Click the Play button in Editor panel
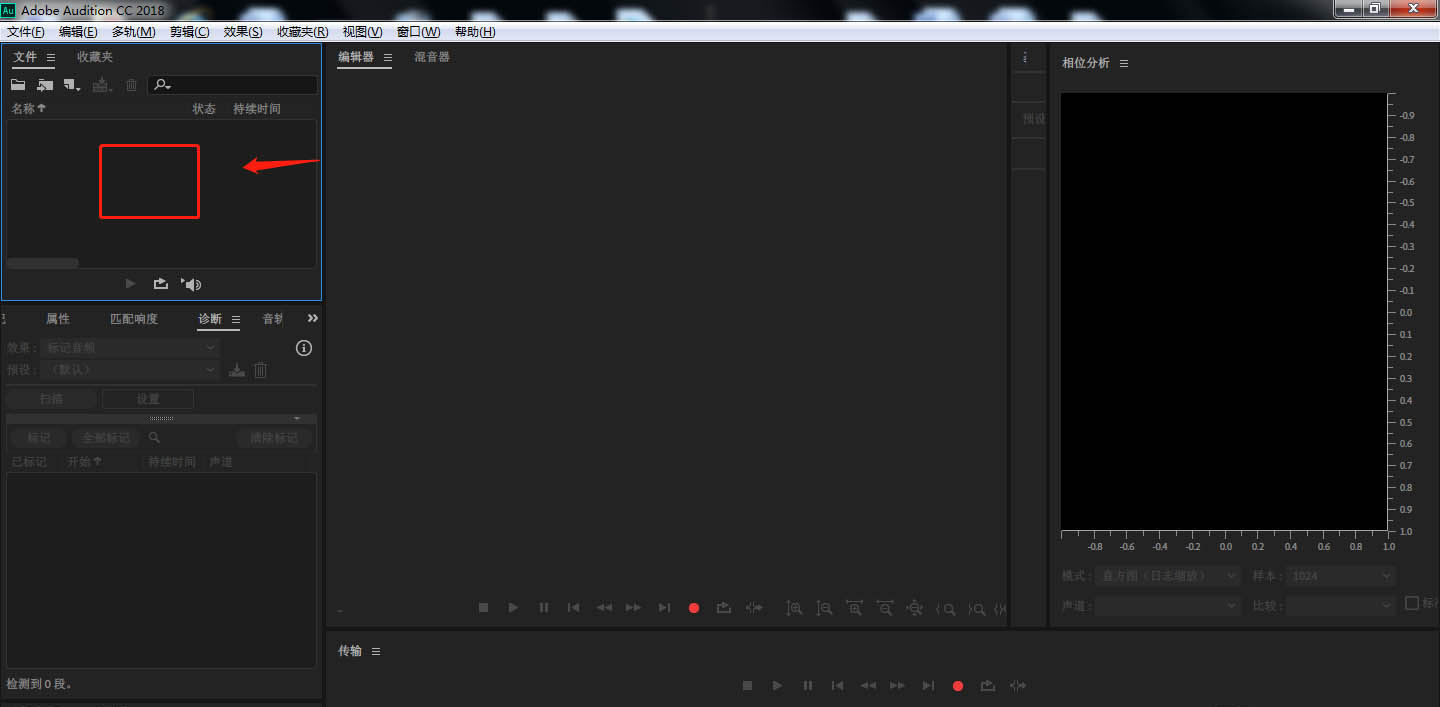This screenshot has height=707, width=1440. click(x=513, y=607)
